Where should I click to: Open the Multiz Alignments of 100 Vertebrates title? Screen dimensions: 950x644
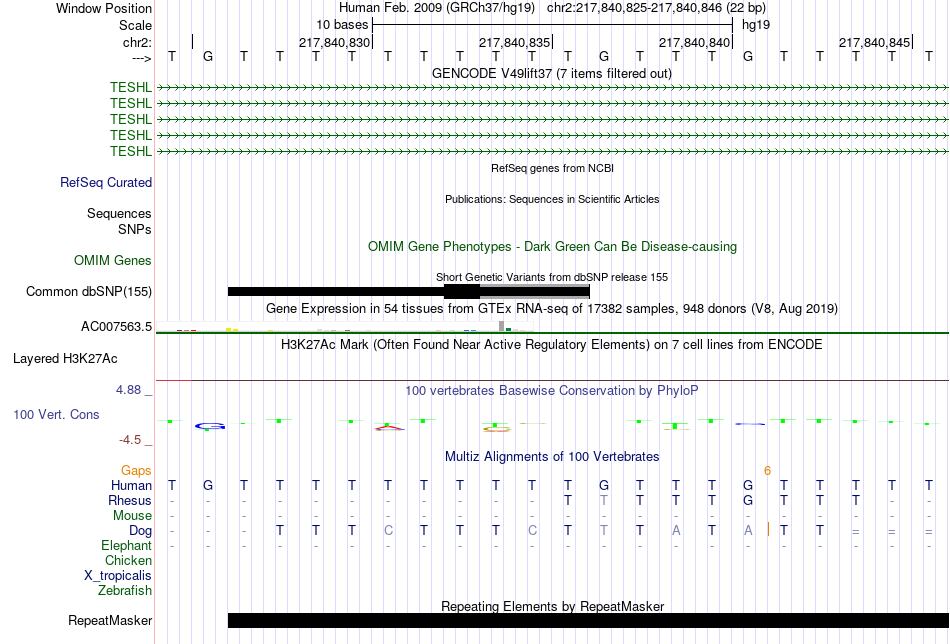[x=552, y=457]
